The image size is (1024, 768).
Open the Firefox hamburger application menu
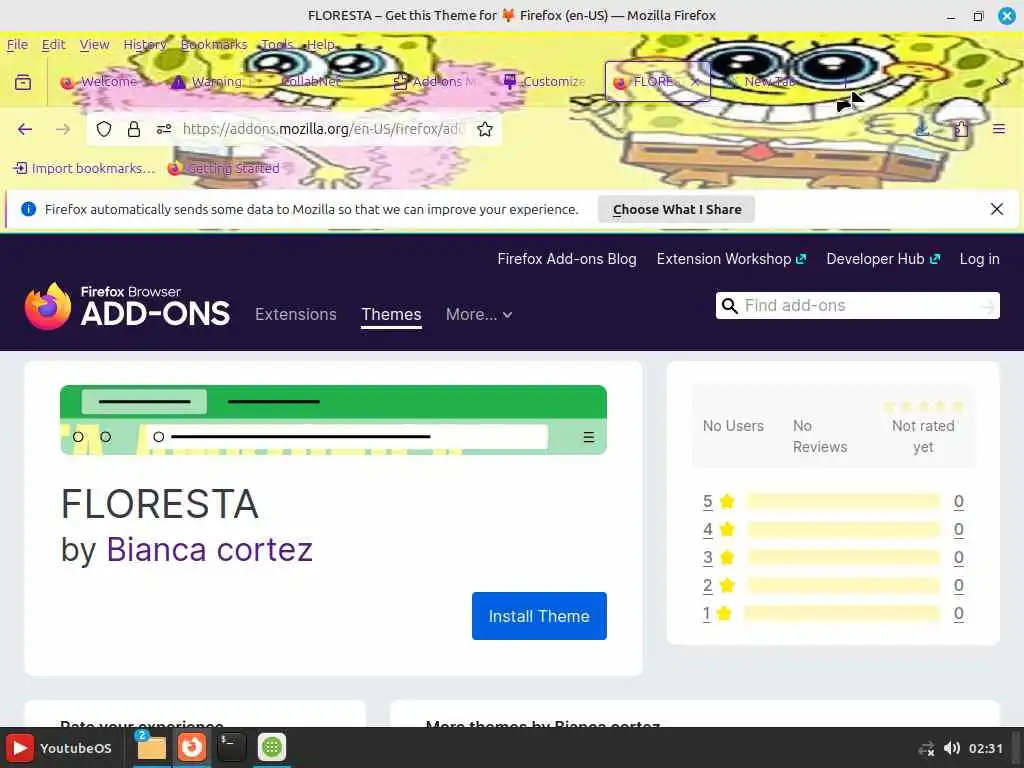click(x=999, y=129)
